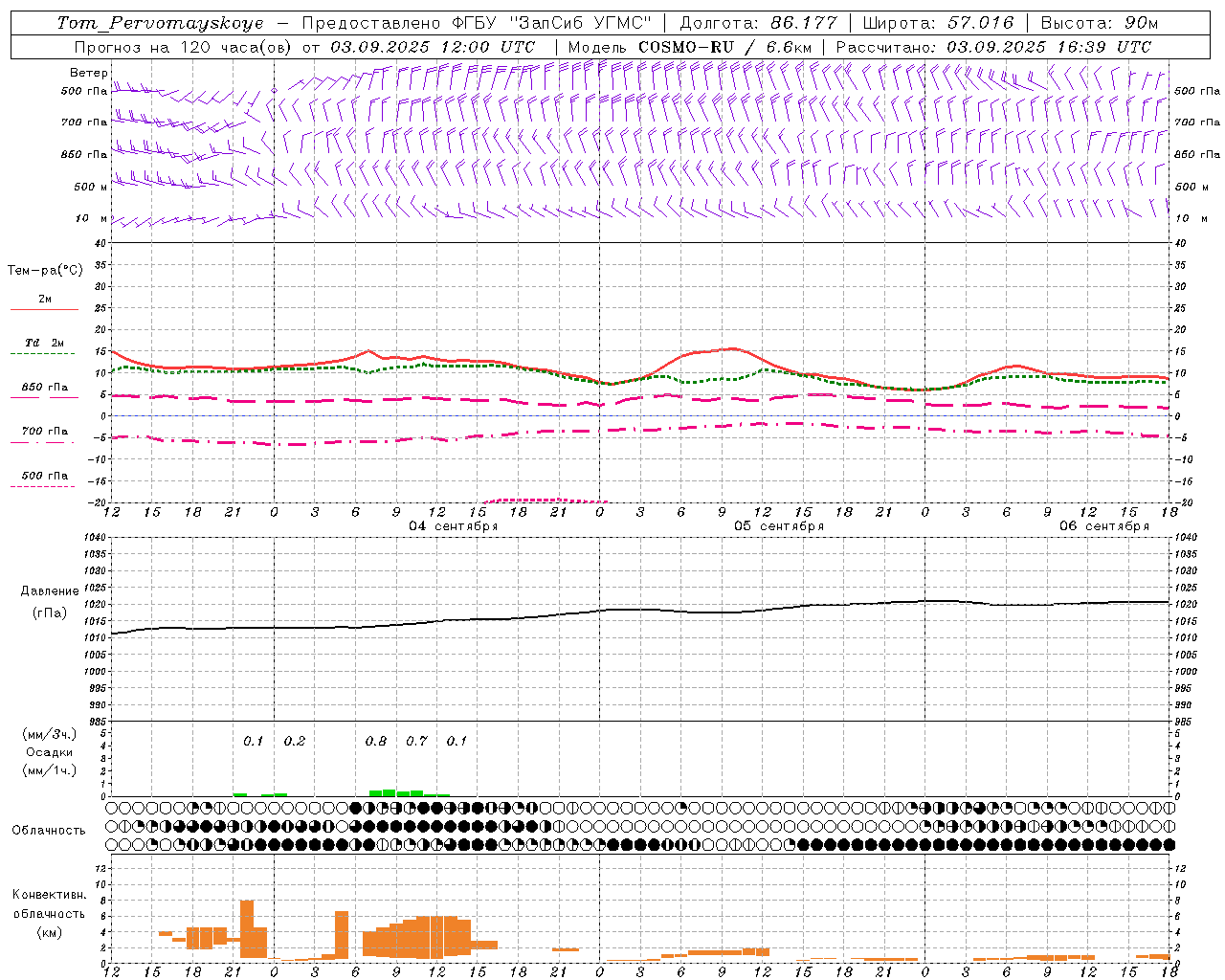Click the 'Рассчитано: 03.09.2025 16:39 UTC' timestamp

(993, 47)
